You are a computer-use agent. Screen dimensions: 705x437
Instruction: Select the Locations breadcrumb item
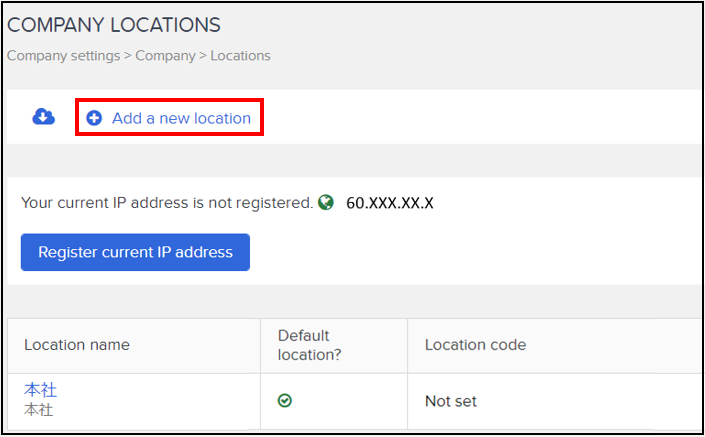tap(241, 56)
